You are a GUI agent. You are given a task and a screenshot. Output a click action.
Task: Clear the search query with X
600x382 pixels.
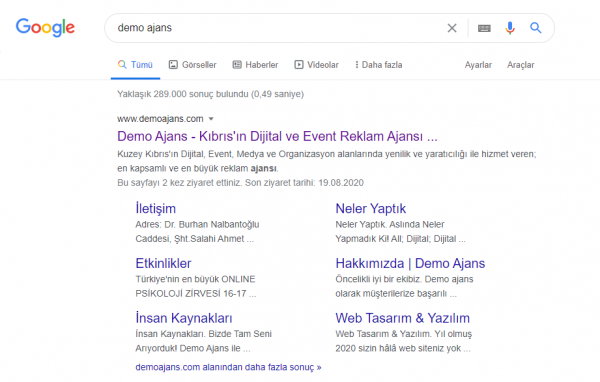click(452, 28)
